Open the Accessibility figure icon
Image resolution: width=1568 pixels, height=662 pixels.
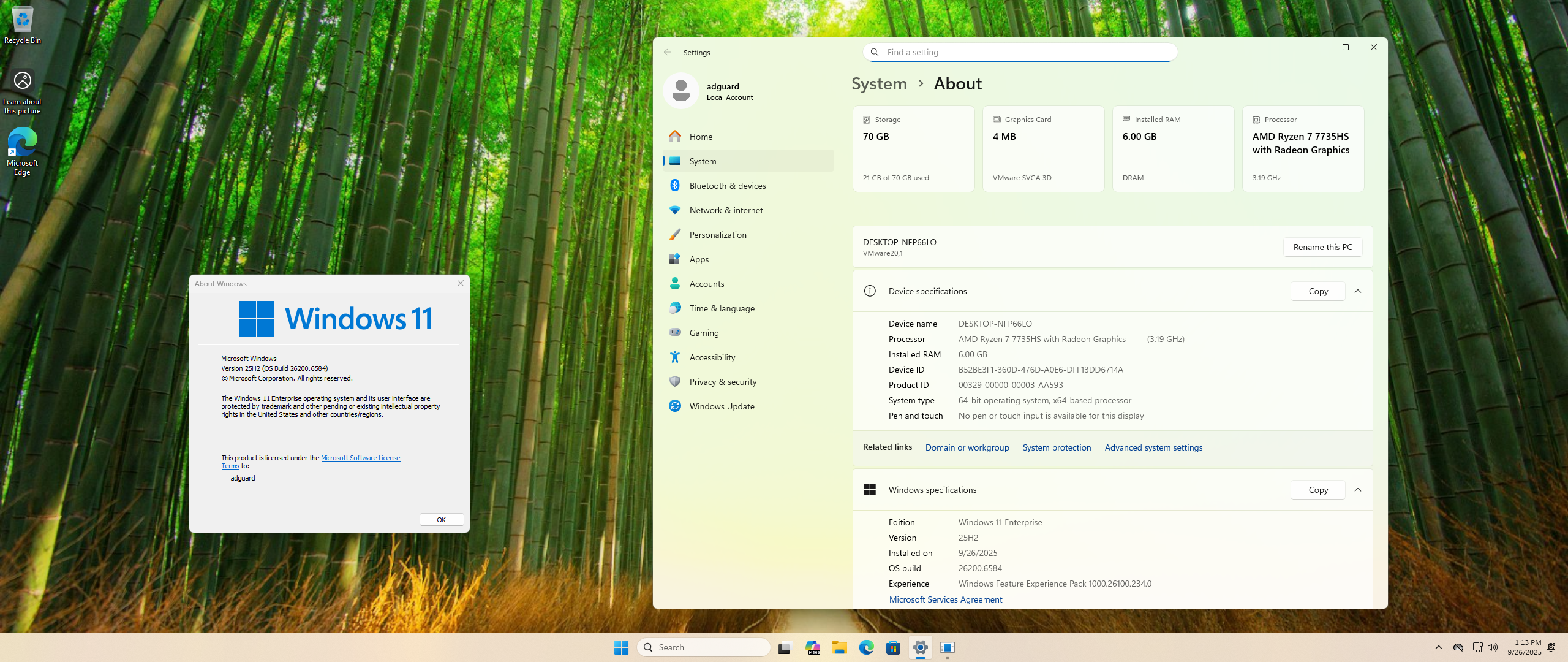click(675, 357)
